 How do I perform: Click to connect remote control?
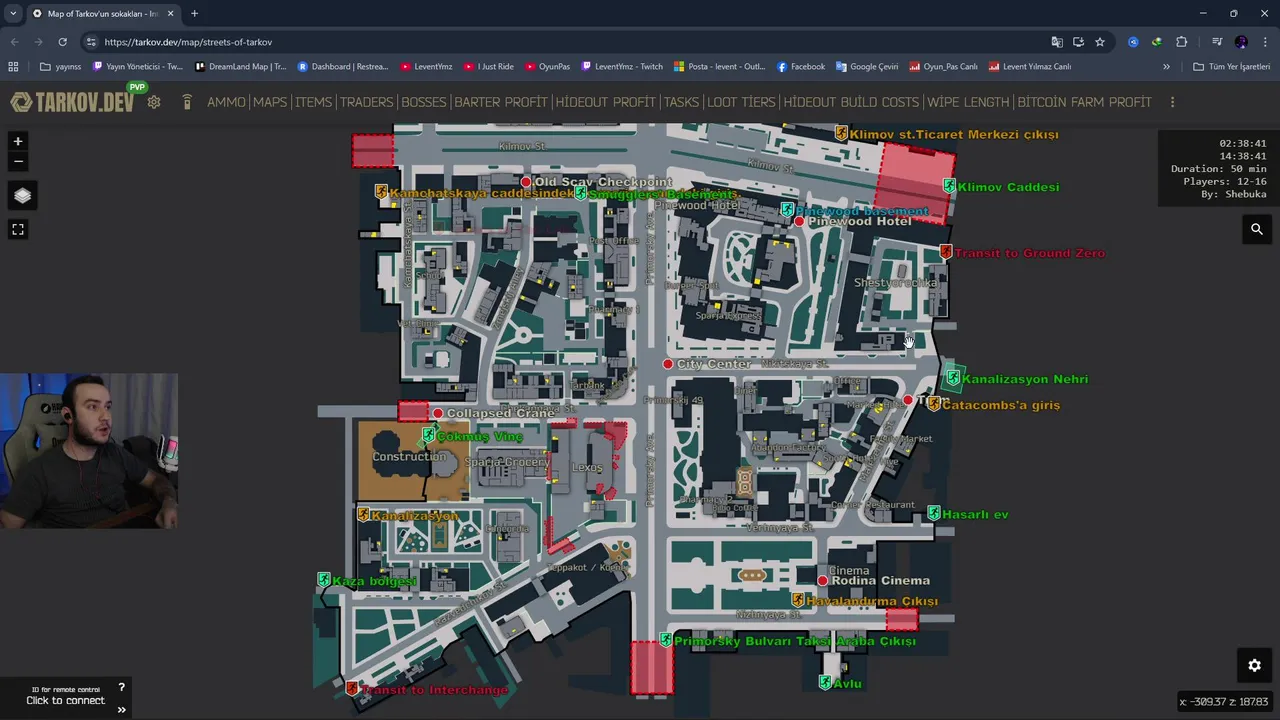(65, 701)
